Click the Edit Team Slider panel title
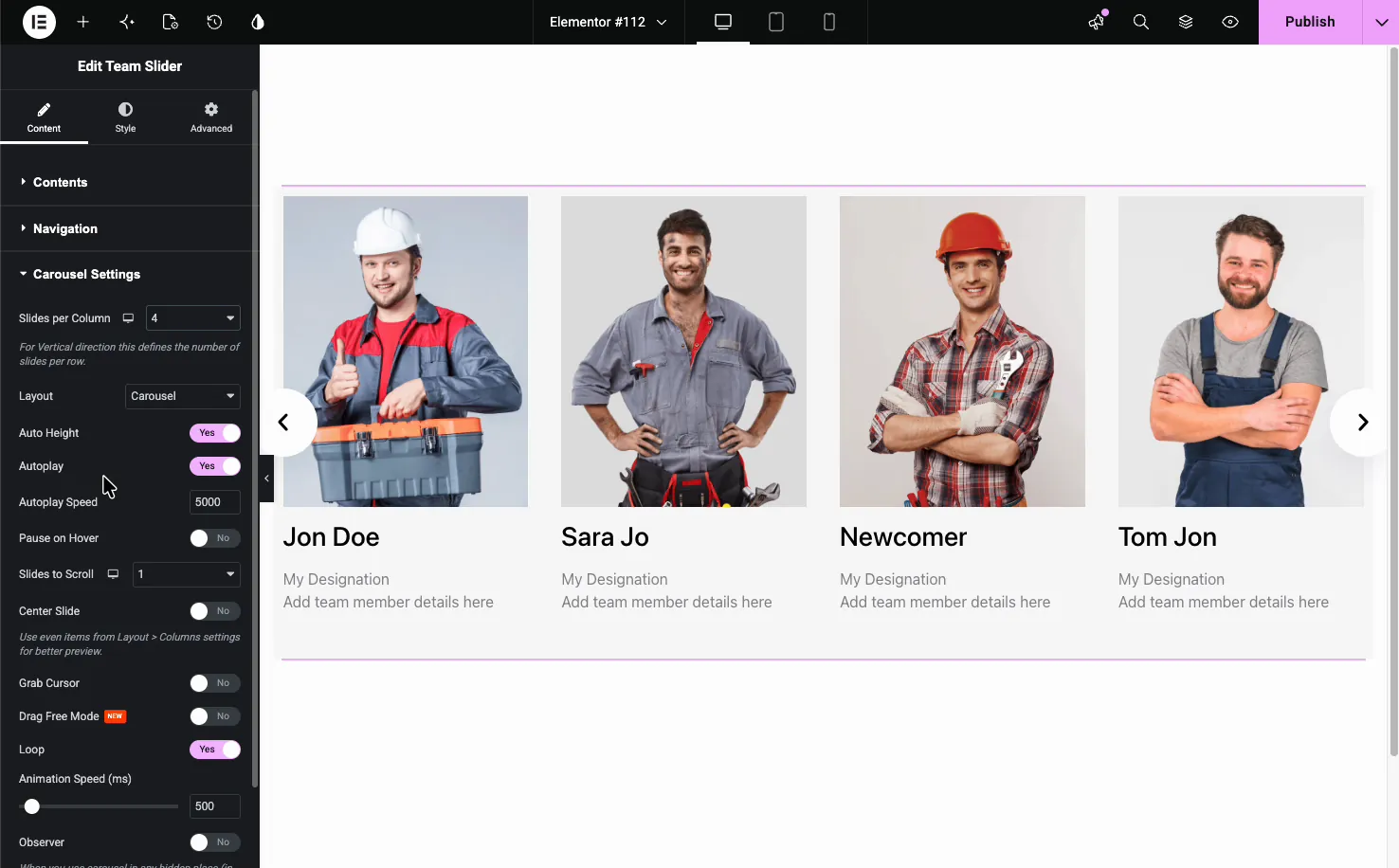The width and height of the screenshot is (1399, 868). 130,66
